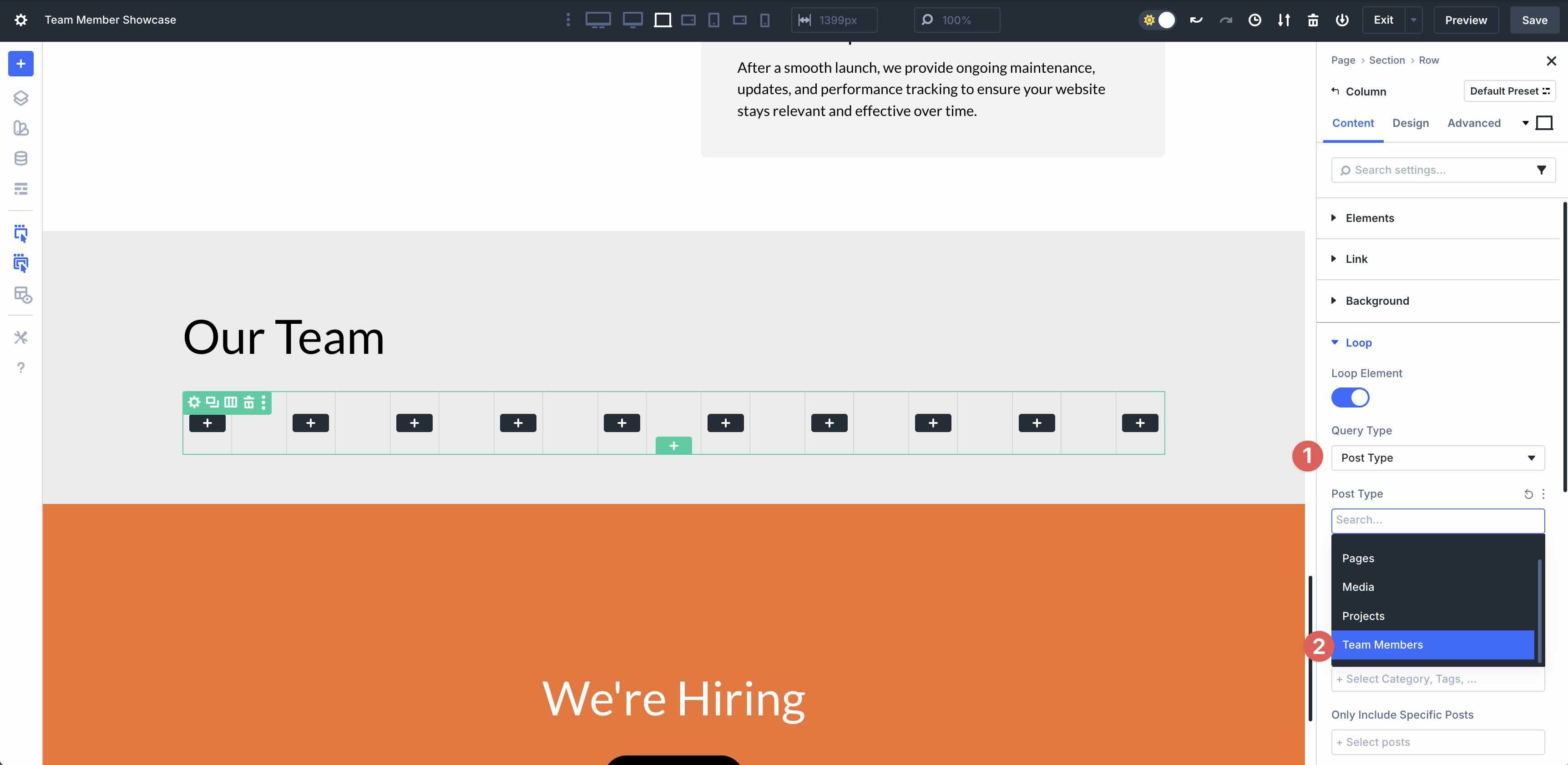
Task: Save the page
Action: tap(1534, 20)
